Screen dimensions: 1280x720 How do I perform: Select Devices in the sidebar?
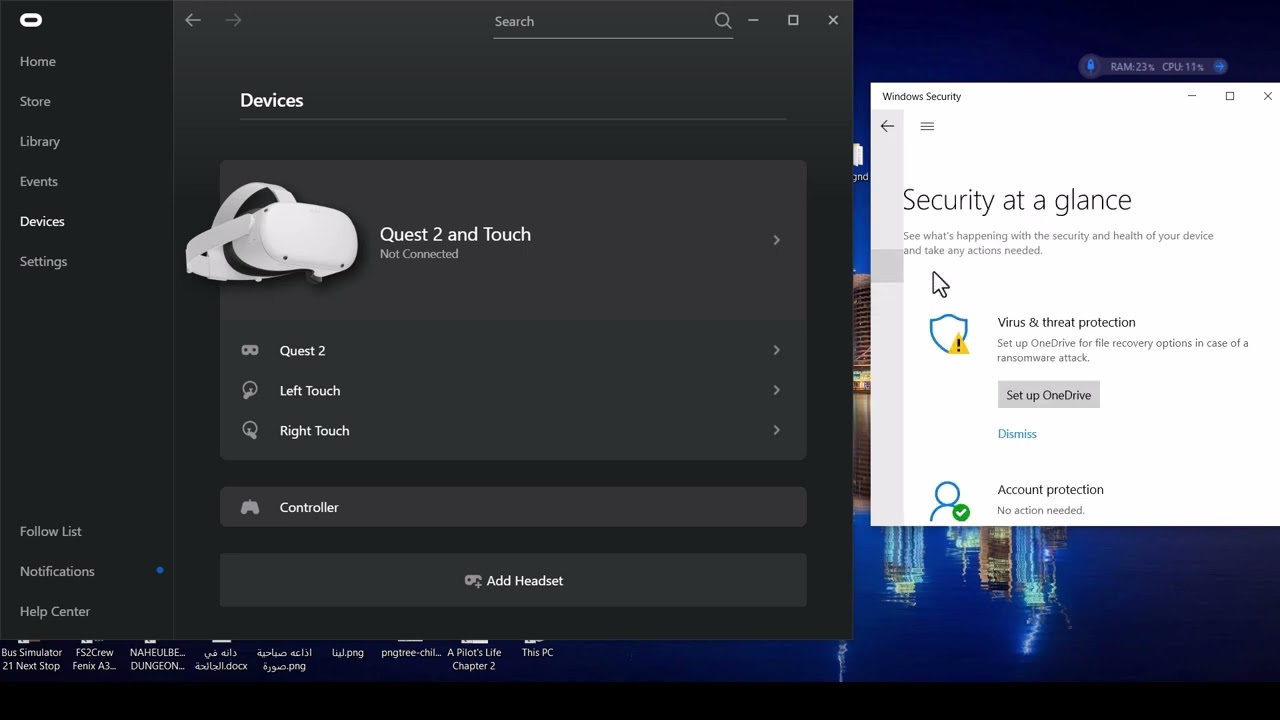[x=42, y=221]
